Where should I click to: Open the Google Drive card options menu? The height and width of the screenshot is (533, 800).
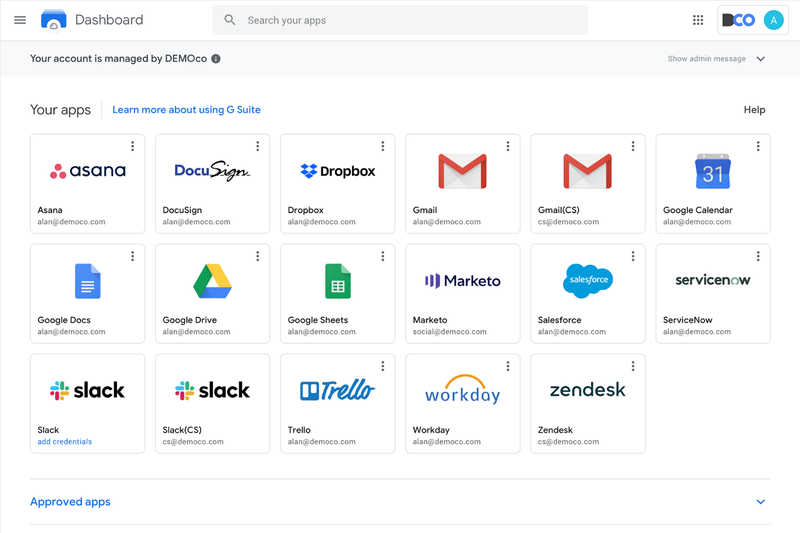coord(258,256)
